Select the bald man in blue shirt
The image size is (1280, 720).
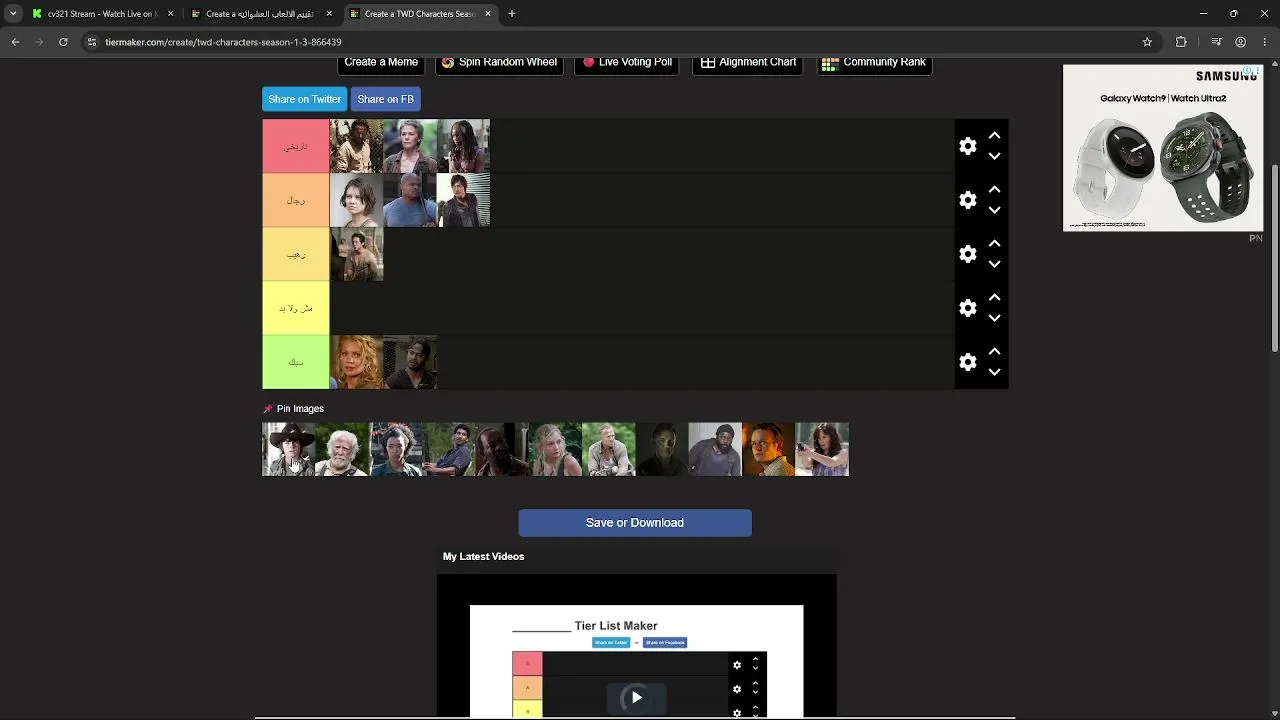[x=410, y=200]
